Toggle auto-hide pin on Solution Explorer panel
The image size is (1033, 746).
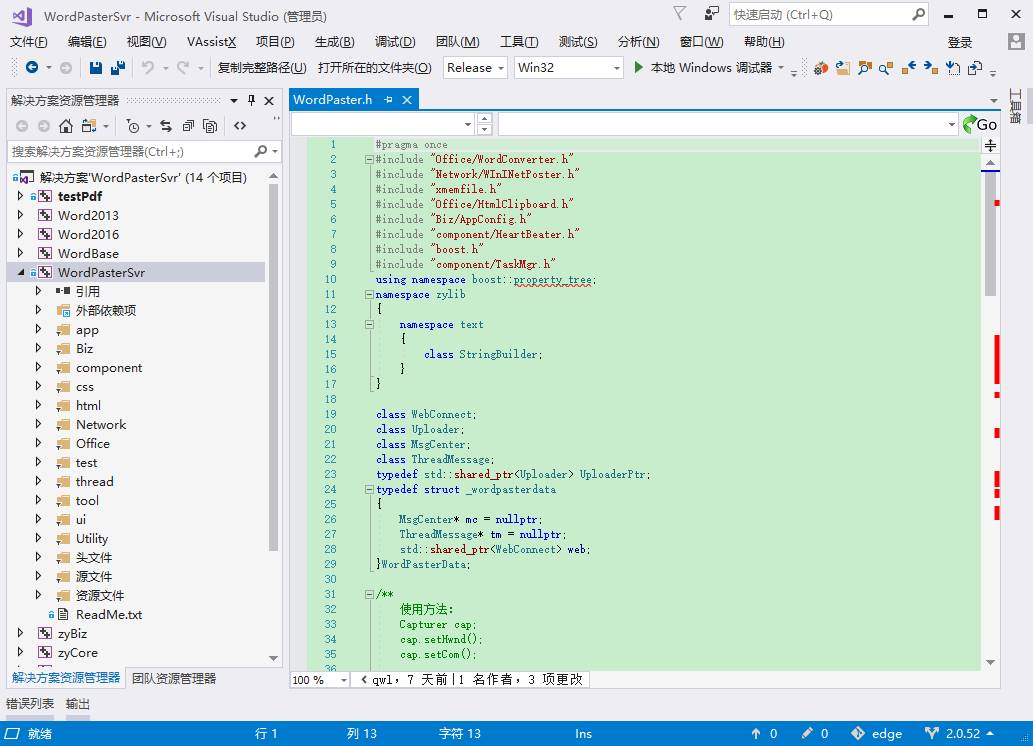pyautogui.click(x=251, y=100)
